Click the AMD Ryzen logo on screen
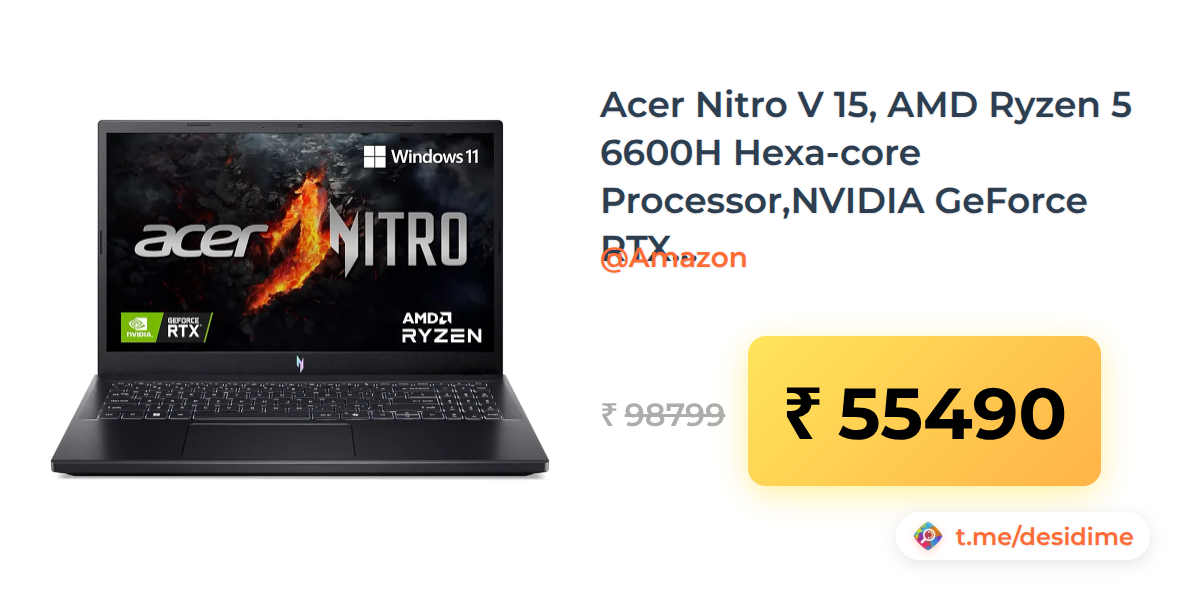This screenshot has width=1200, height=600. pyautogui.click(x=442, y=327)
